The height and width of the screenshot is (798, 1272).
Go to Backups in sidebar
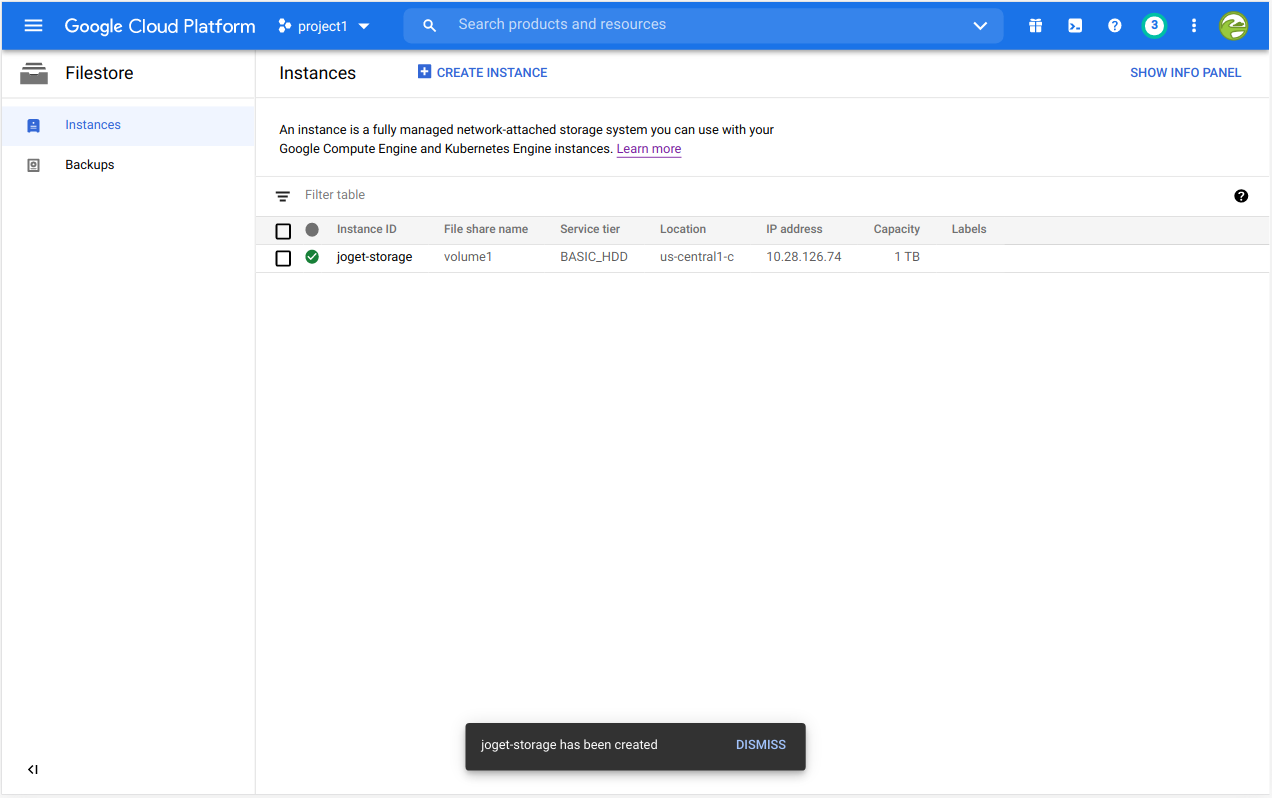(90, 165)
